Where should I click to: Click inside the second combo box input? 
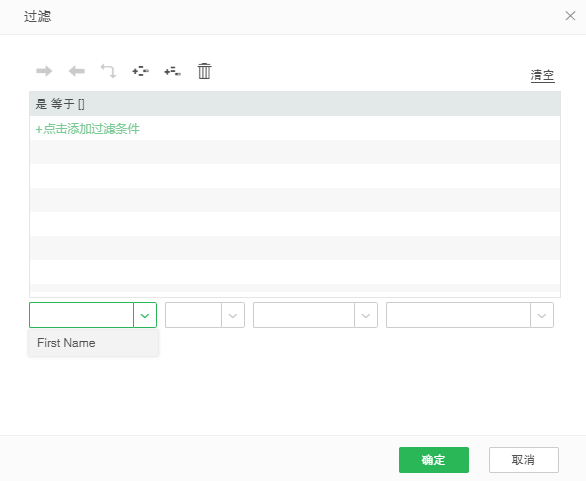[194, 315]
